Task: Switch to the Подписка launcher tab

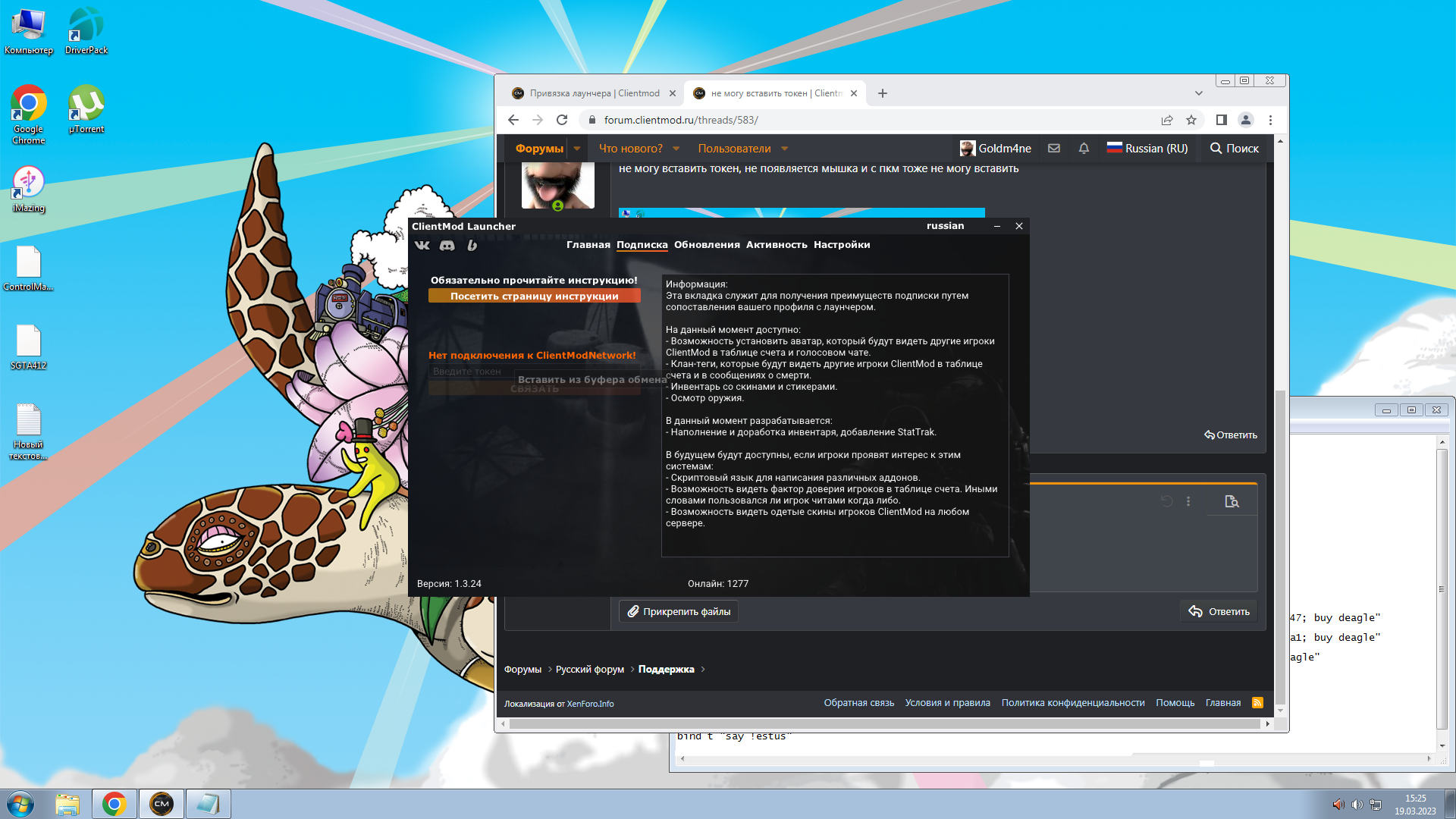Action: point(642,245)
